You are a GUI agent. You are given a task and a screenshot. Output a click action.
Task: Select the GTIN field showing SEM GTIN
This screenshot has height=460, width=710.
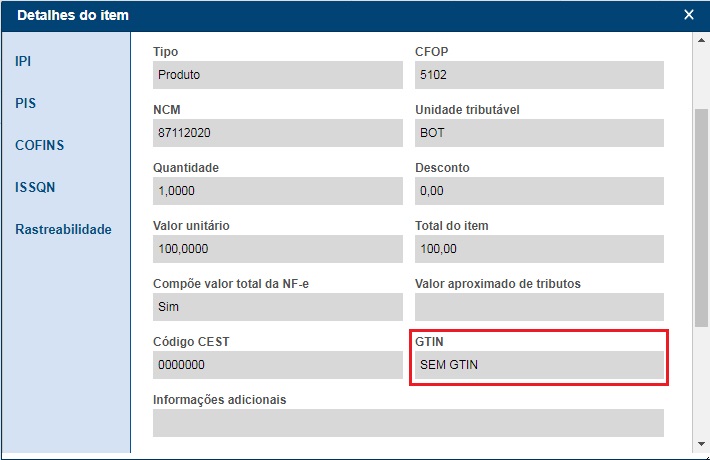[539, 365]
